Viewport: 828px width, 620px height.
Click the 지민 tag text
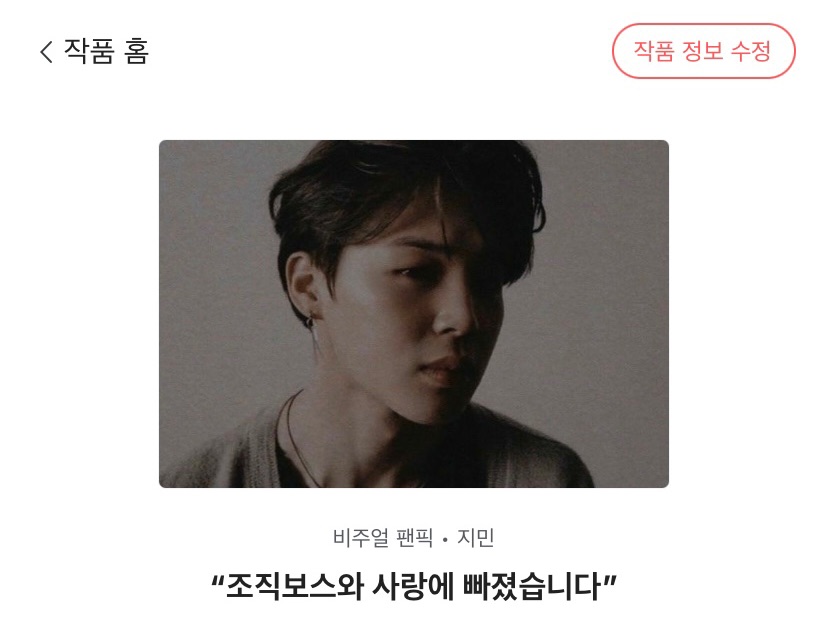475,538
